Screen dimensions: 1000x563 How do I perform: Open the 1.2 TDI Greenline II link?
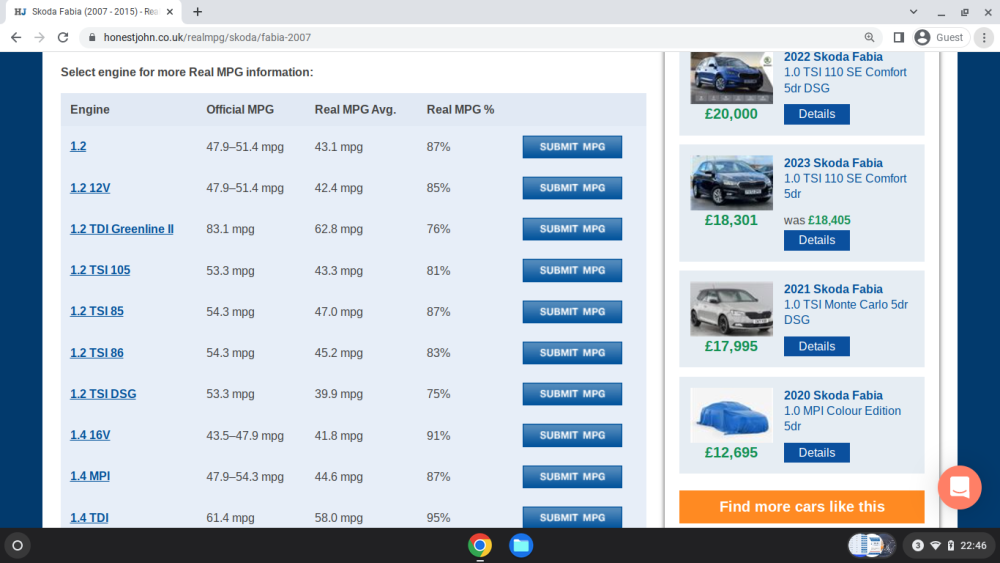[x=122, y=229]
